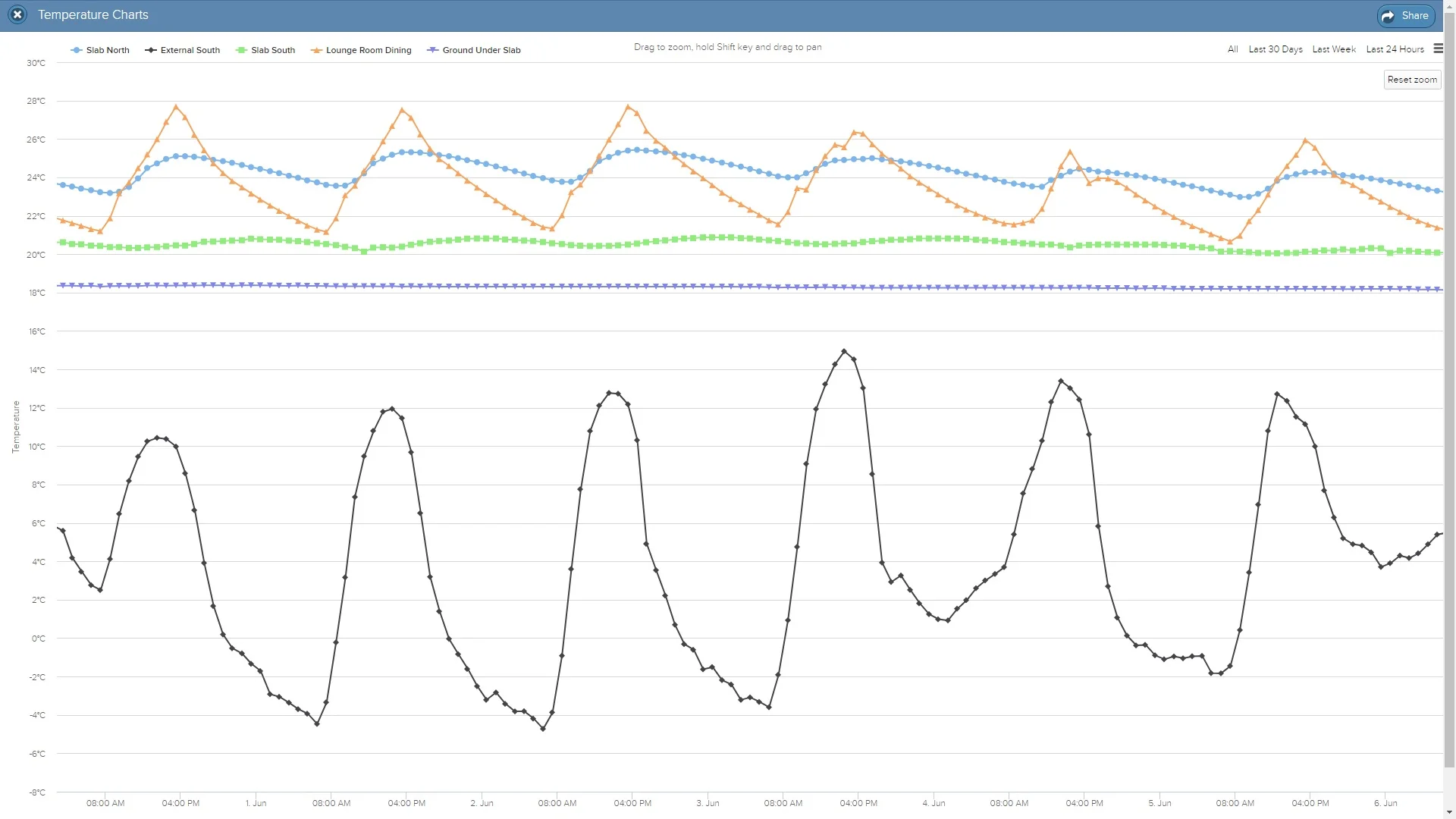Click the Share button
Screen dimensions: 1456x819
(1405, 15)
